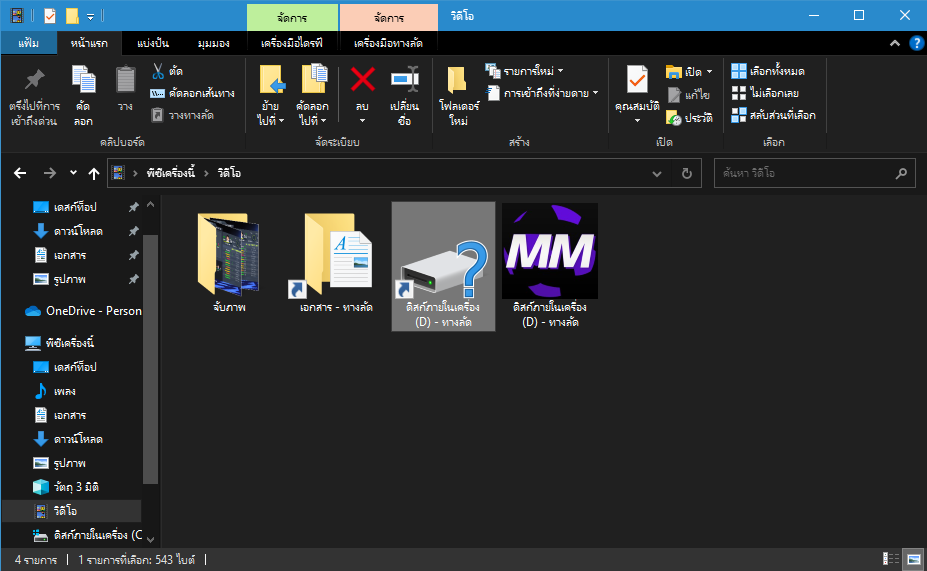This screenshot has width=927, height=571.
Task: Collapse the ribbon with the chevron
Action: 894,43
